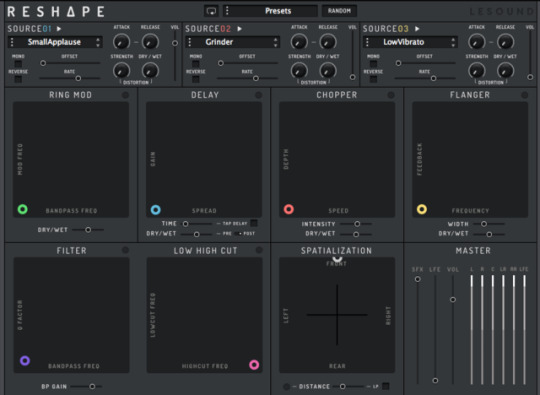Enable the Delay effect

[258, 95]
